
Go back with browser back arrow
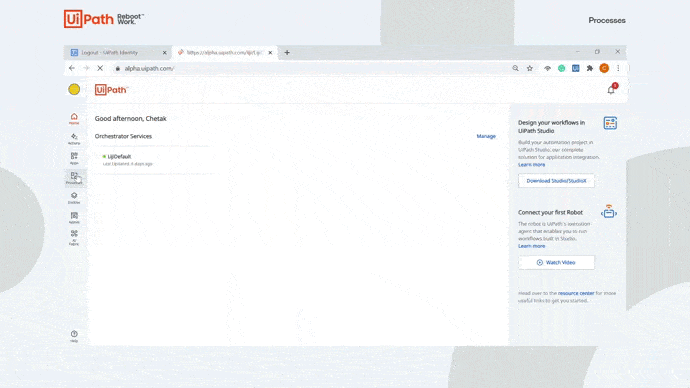[72, 68]
